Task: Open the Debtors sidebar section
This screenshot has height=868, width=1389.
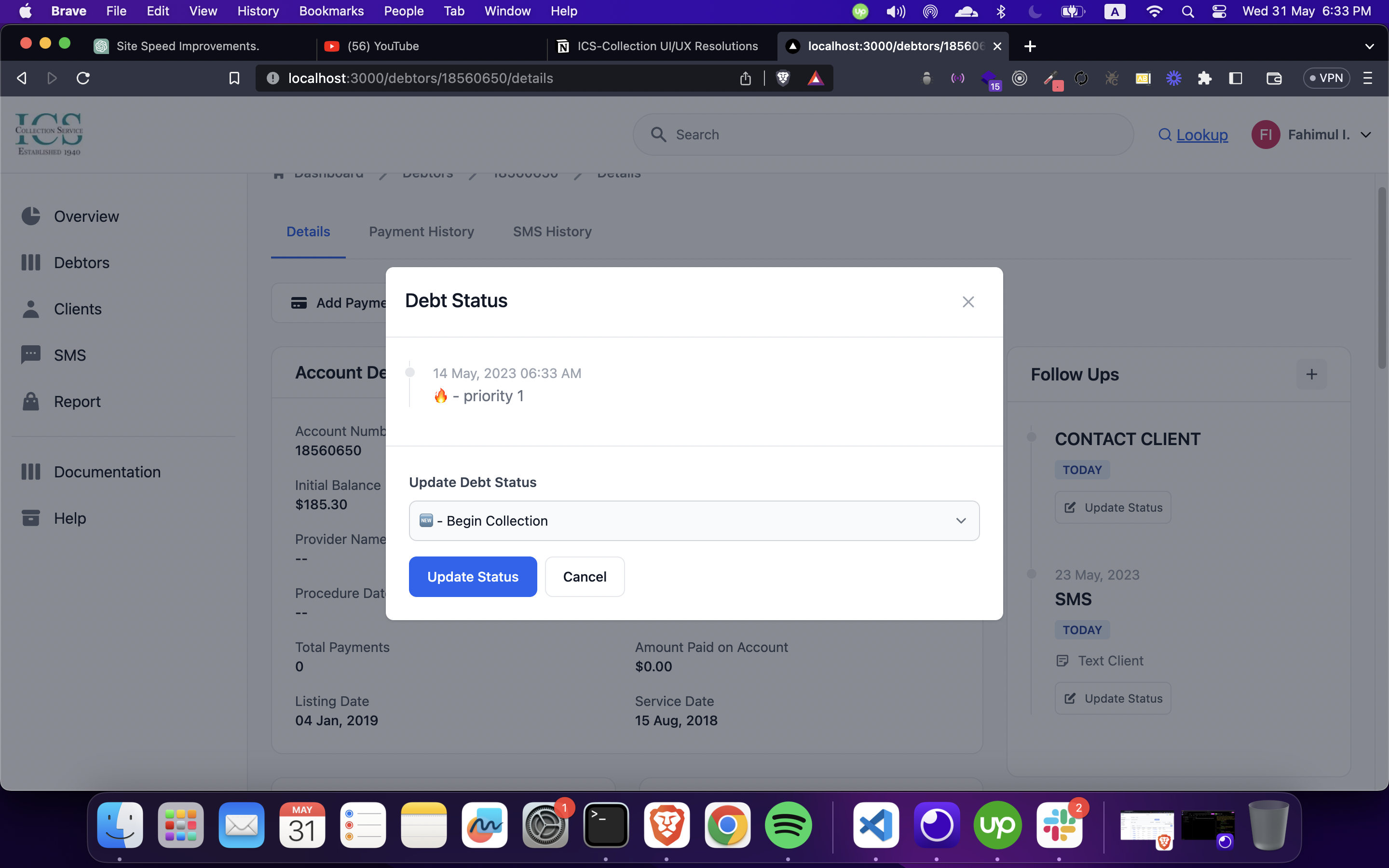Action: tap(81, 262)
